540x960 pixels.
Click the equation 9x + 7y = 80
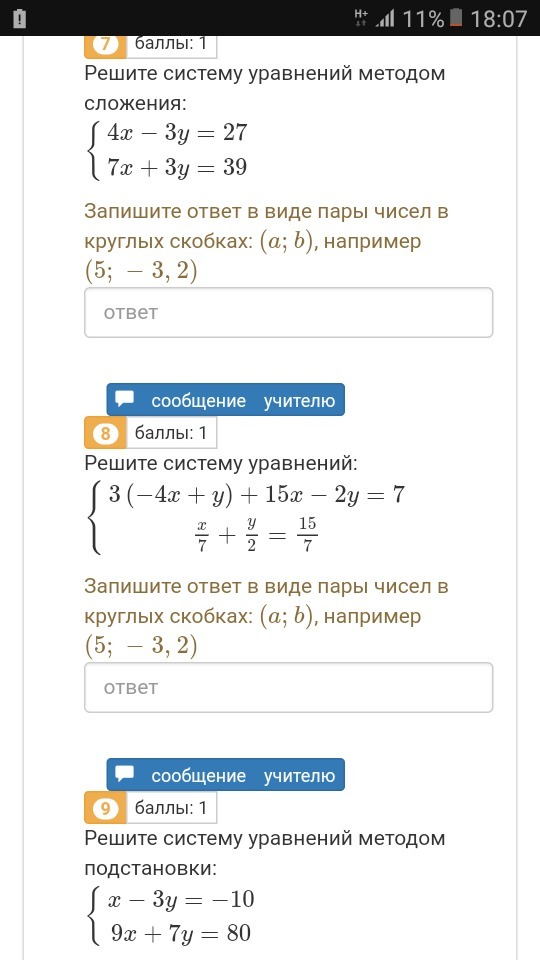(x=181, y=934)
